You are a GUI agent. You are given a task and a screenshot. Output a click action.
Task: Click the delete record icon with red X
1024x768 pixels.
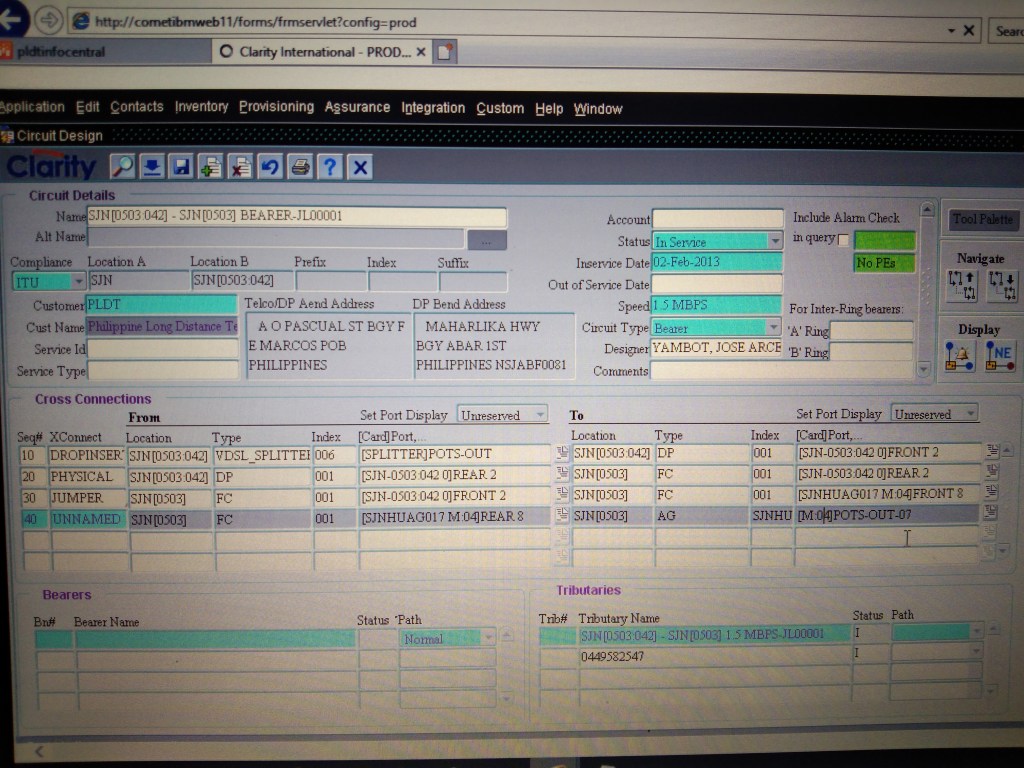pyautogui.click(x=240, y=166)
